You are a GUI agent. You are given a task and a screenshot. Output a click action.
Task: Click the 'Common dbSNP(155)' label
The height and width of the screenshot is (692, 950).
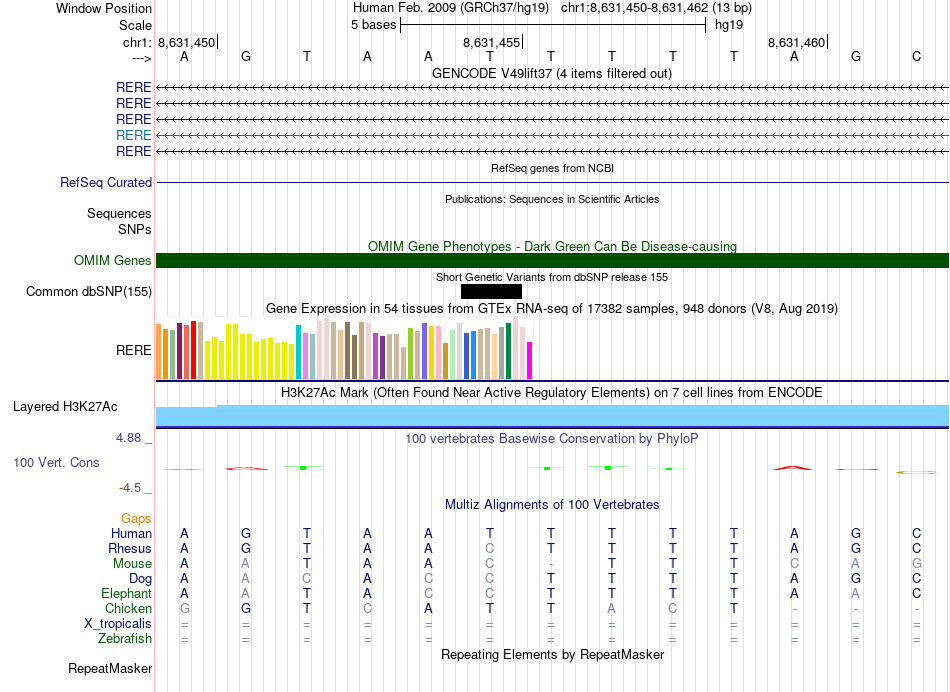pos(89,291)
